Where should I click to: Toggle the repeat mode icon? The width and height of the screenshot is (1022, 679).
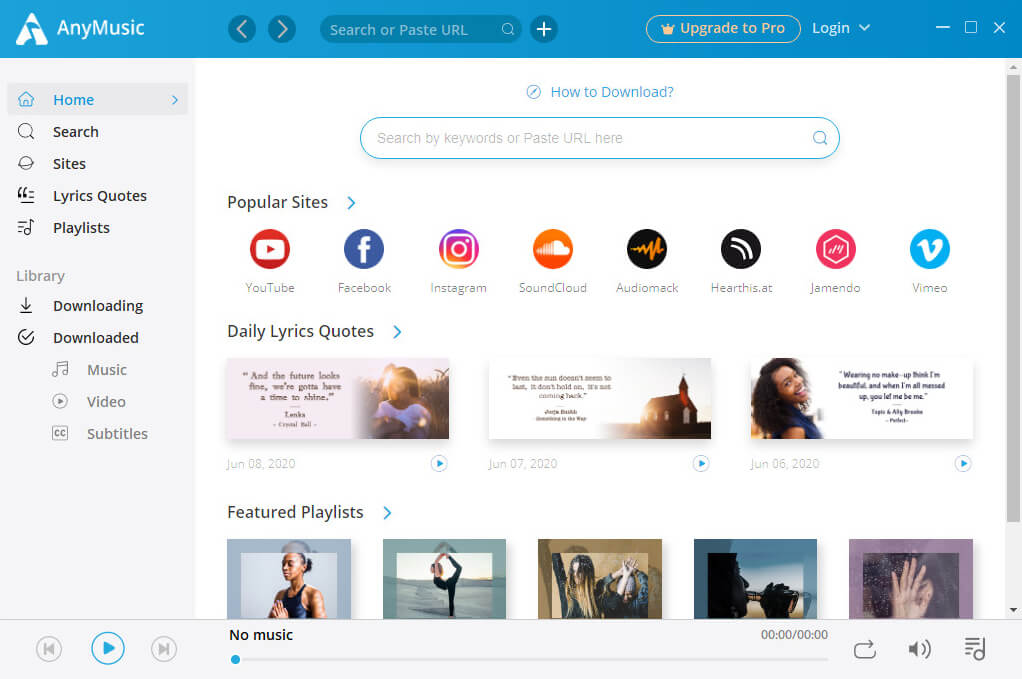tap(865, 649)
